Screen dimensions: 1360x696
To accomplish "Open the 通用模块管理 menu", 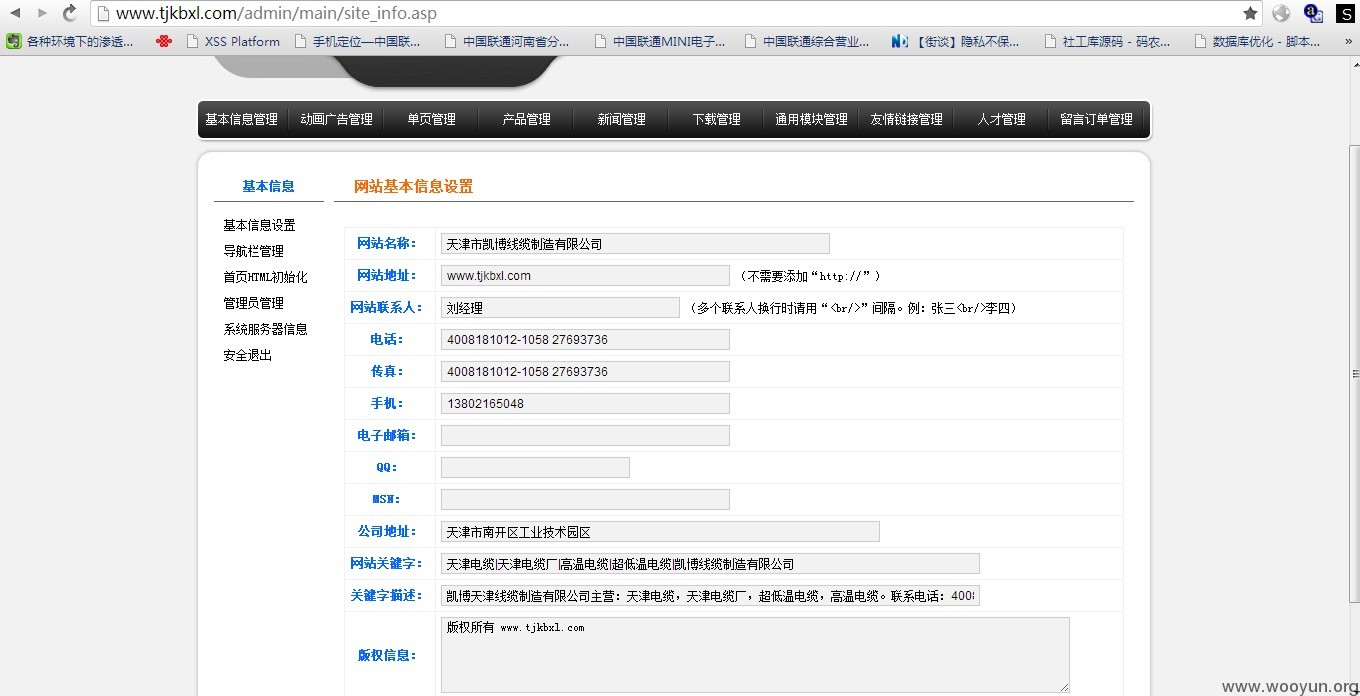I will (811, 119).
